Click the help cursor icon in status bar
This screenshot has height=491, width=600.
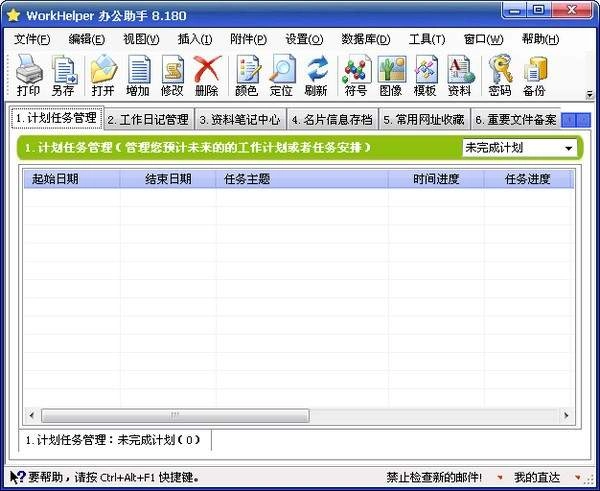click(x=17, y=477)
